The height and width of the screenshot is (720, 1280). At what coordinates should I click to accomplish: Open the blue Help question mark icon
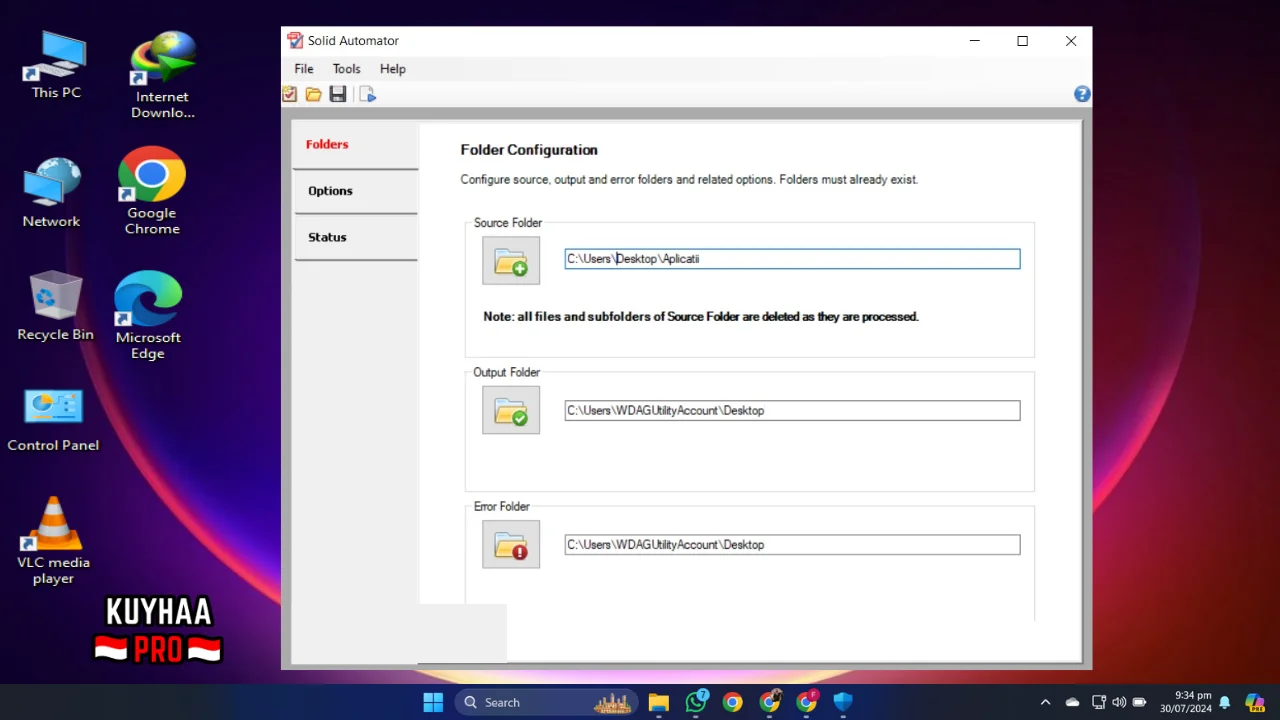(x=1082, y=94)
